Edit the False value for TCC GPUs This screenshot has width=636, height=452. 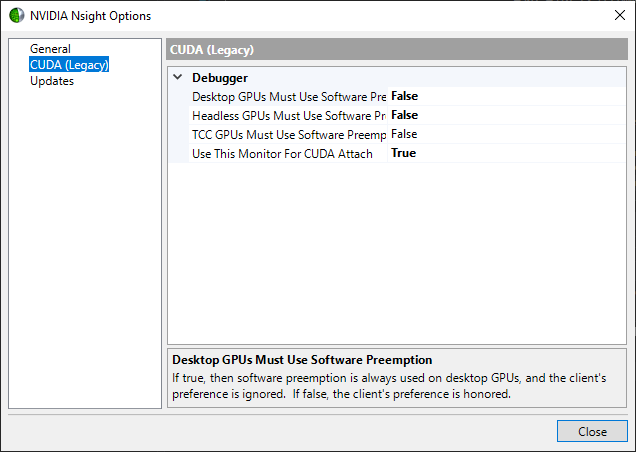[506, 134]
